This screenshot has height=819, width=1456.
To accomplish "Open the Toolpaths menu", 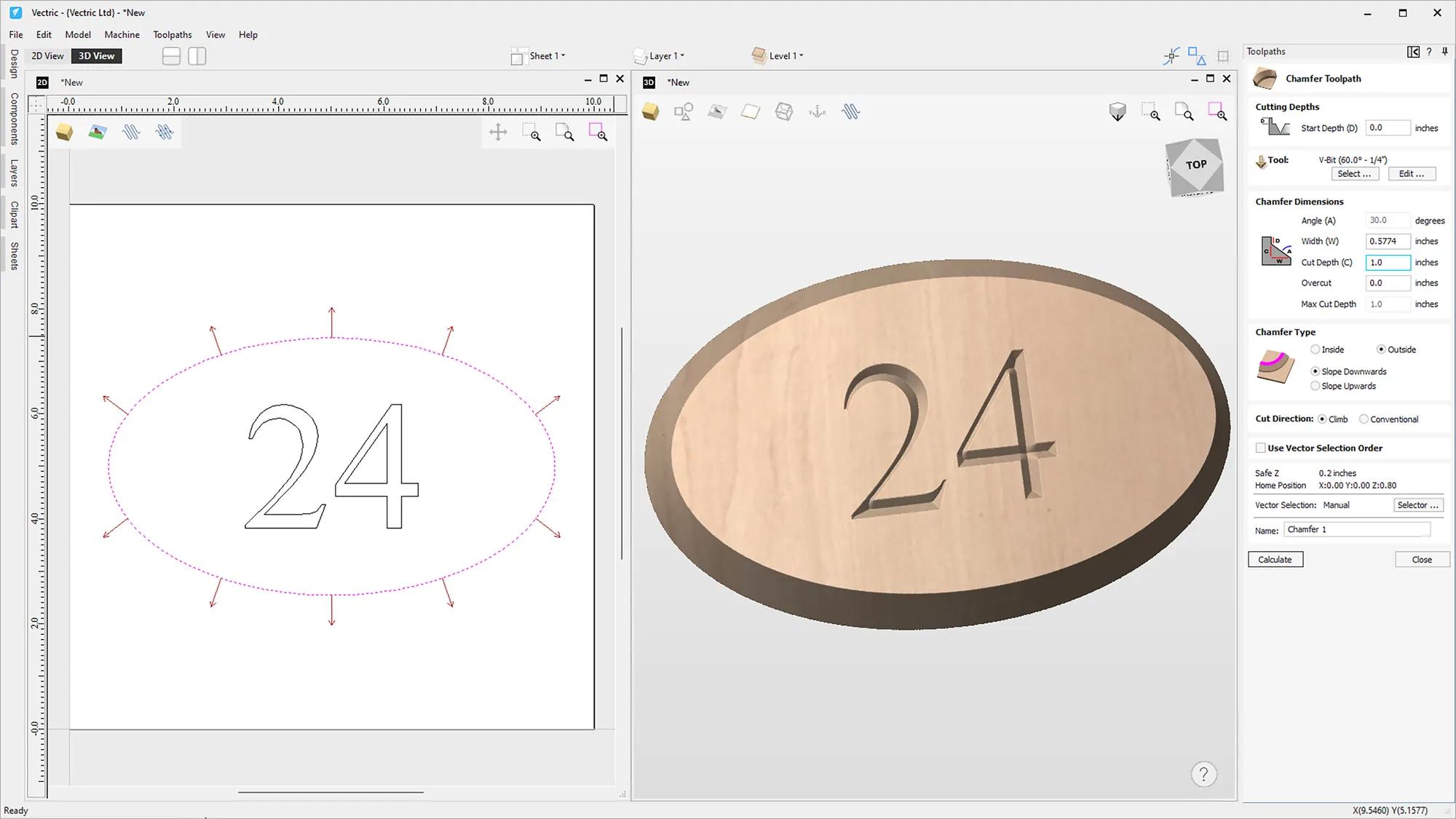I will tap(173, 34).
